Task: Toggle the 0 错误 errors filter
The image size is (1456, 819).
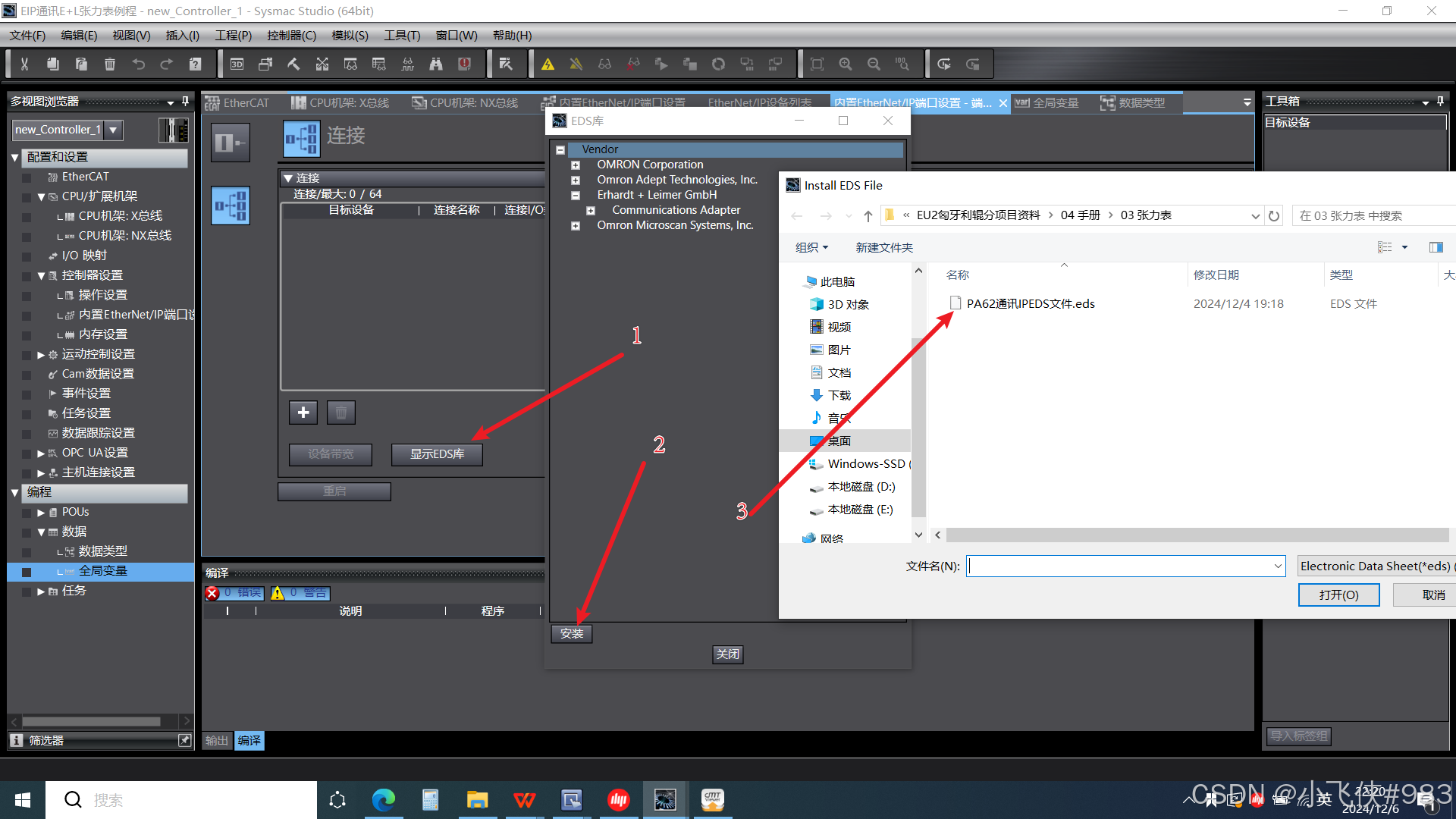Action: 235,593
